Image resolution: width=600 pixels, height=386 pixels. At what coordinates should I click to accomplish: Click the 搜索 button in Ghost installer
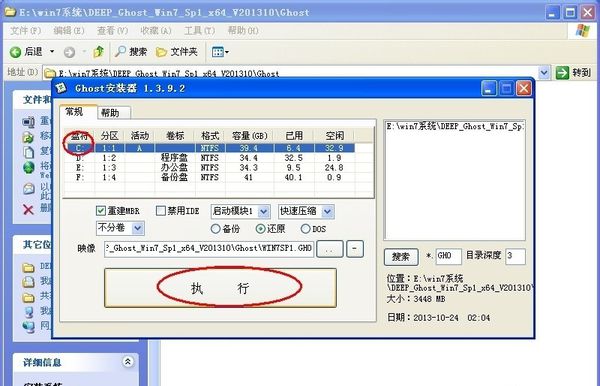tap(401, 257)
